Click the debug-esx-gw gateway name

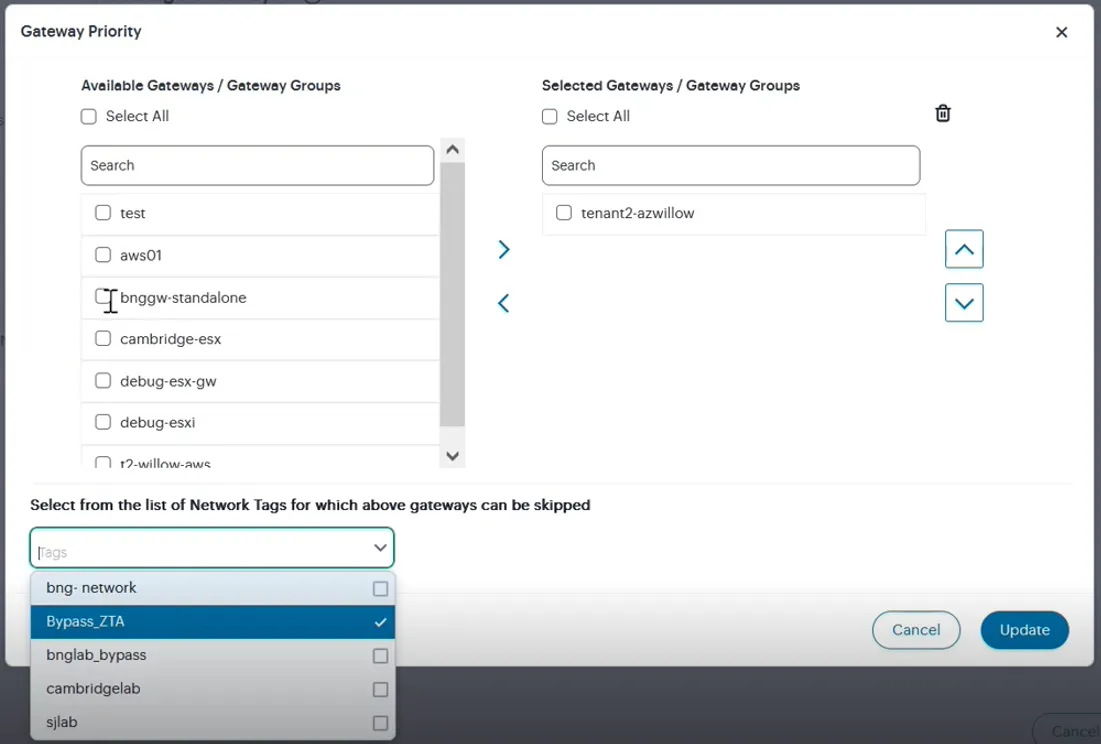click(x=169, y=381)
